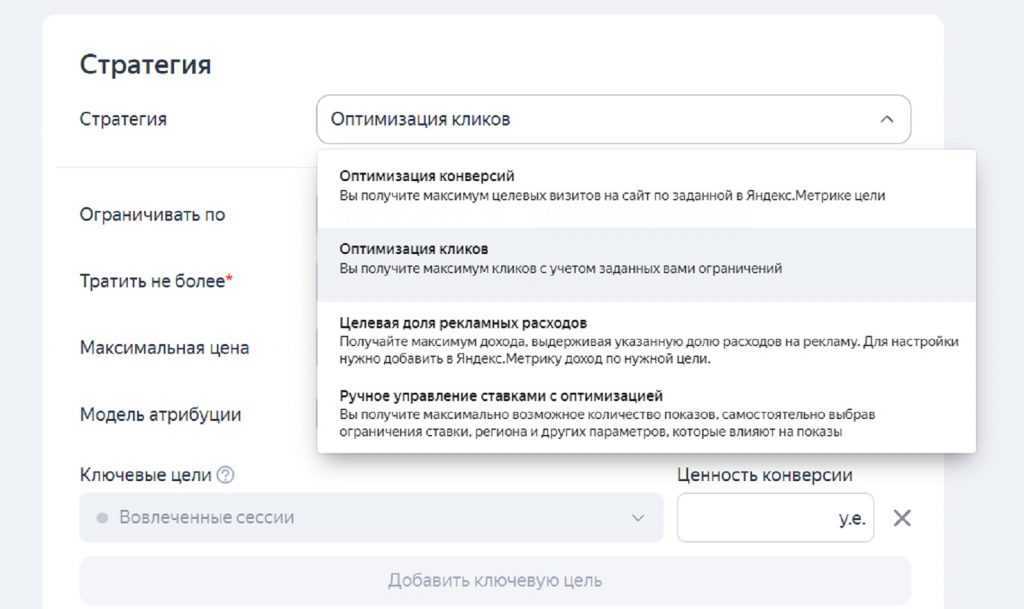1024x609 pixels.
Task: Click the "Ограничивать по" label
Action: 152,215
